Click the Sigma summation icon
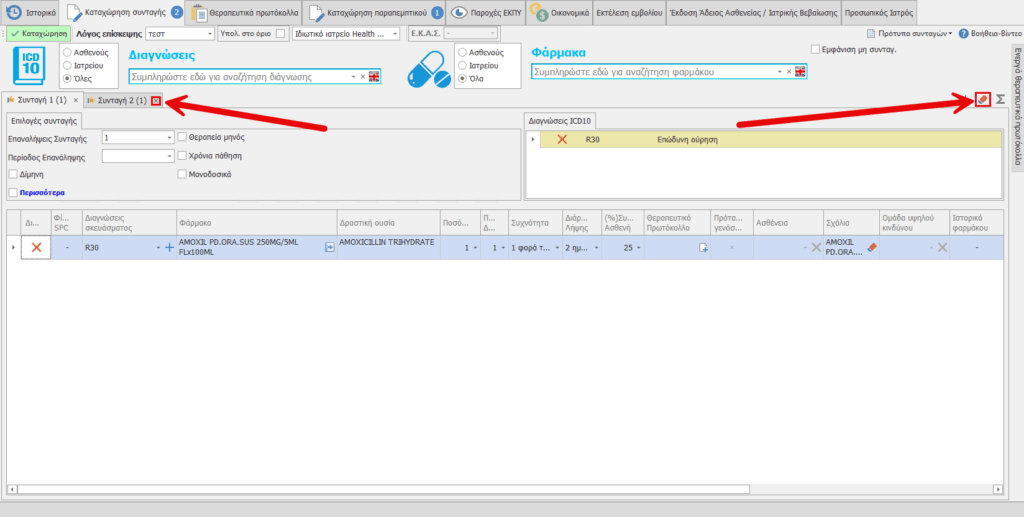The image size is (1024, 517). tap(1000, 100)
